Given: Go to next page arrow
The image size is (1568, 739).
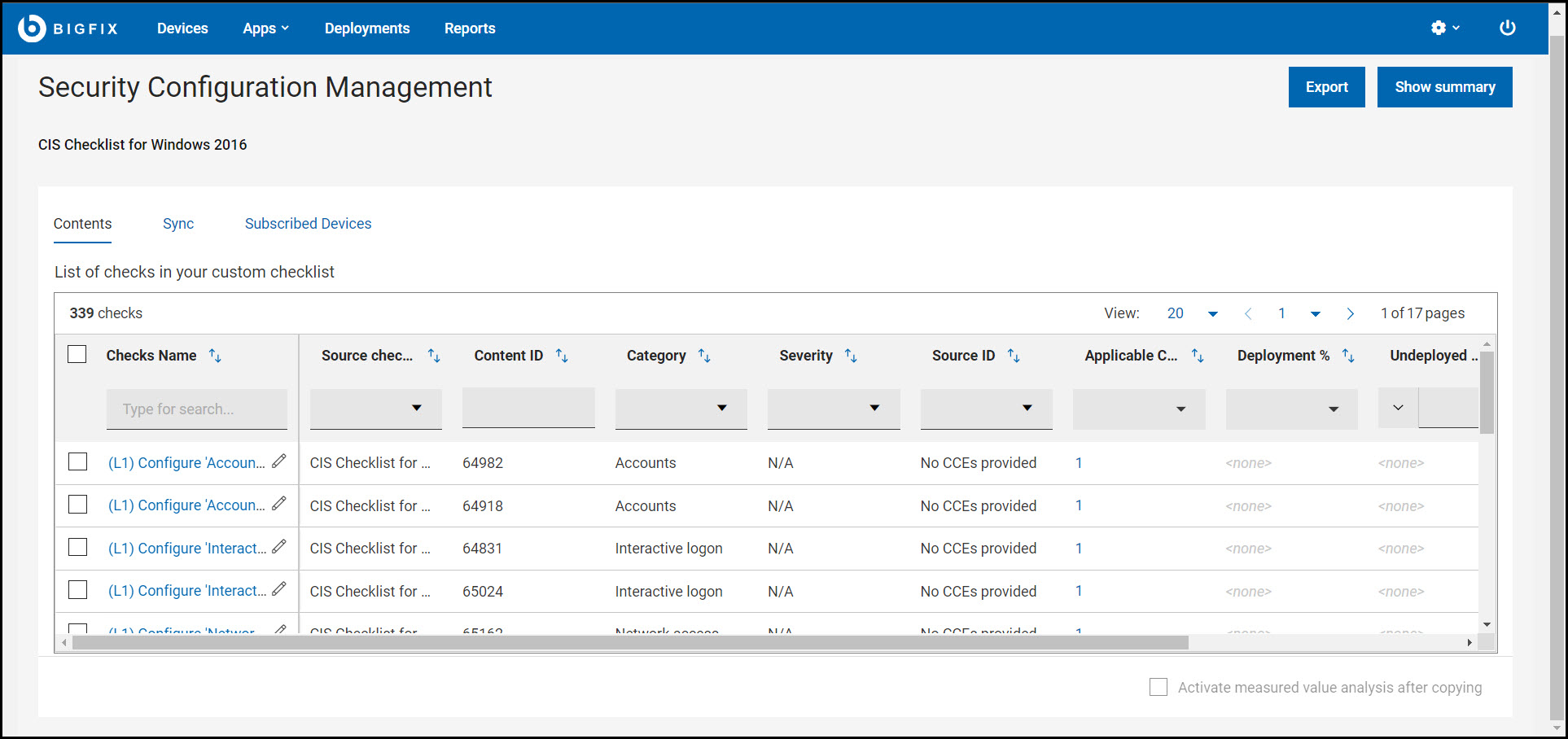Looking at the screenshot, I should tap(1350, 314).
